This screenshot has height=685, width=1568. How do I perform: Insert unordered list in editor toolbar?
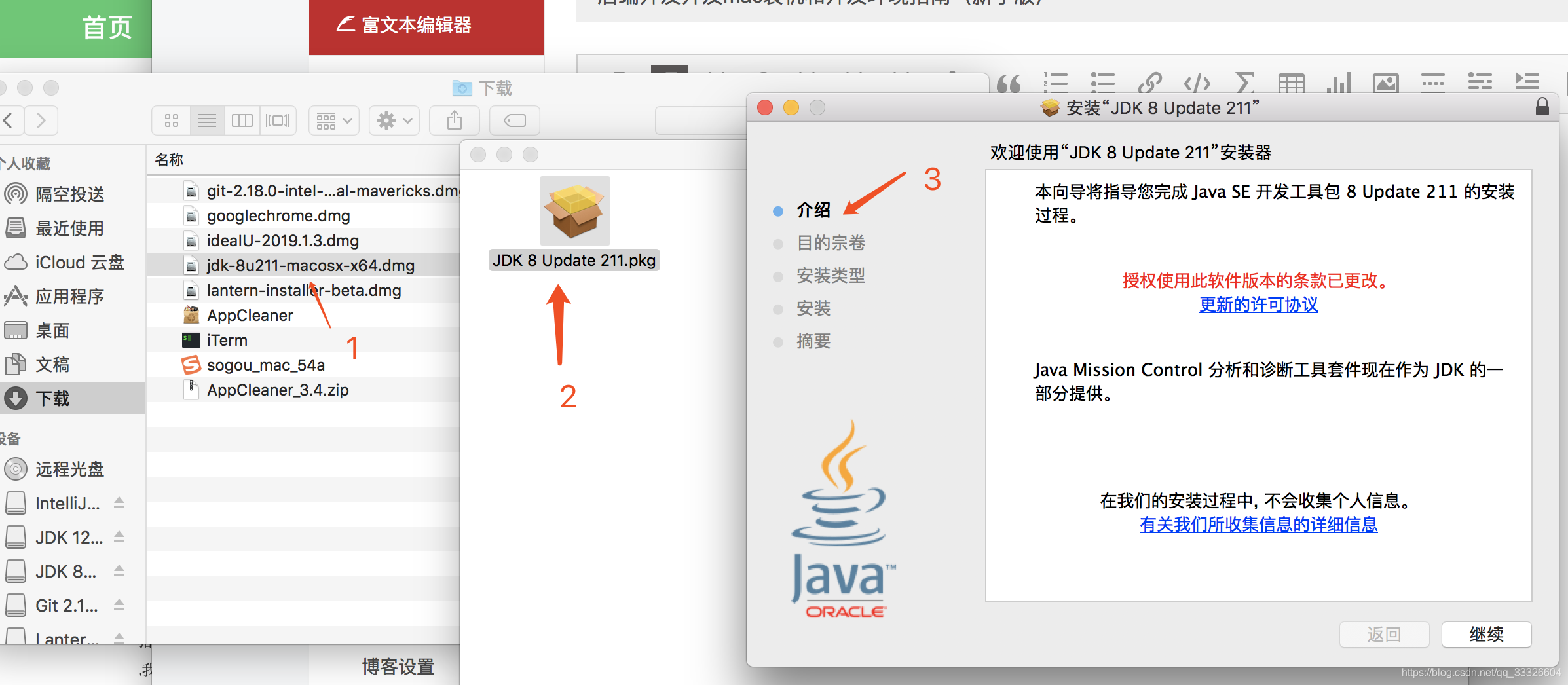click(x=1102, y=83)
